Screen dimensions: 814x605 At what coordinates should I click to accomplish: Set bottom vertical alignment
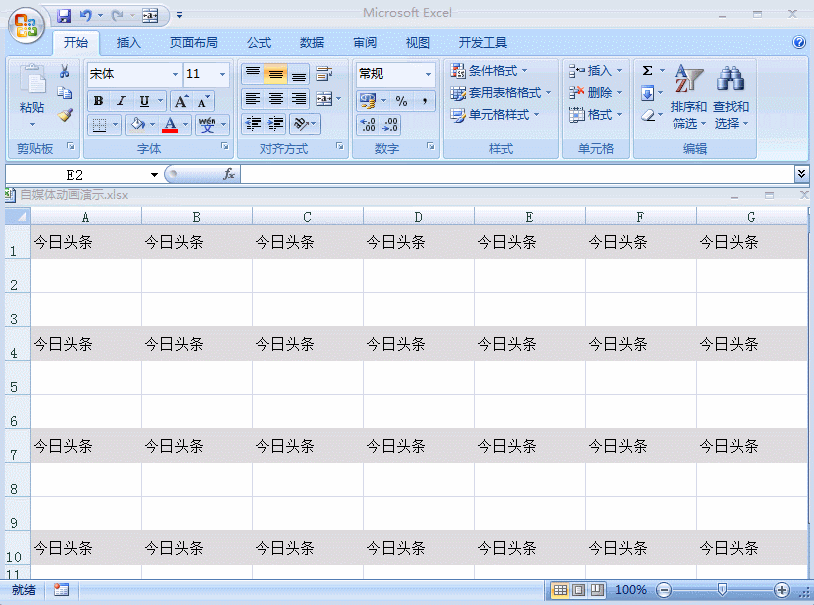point(299,74)
